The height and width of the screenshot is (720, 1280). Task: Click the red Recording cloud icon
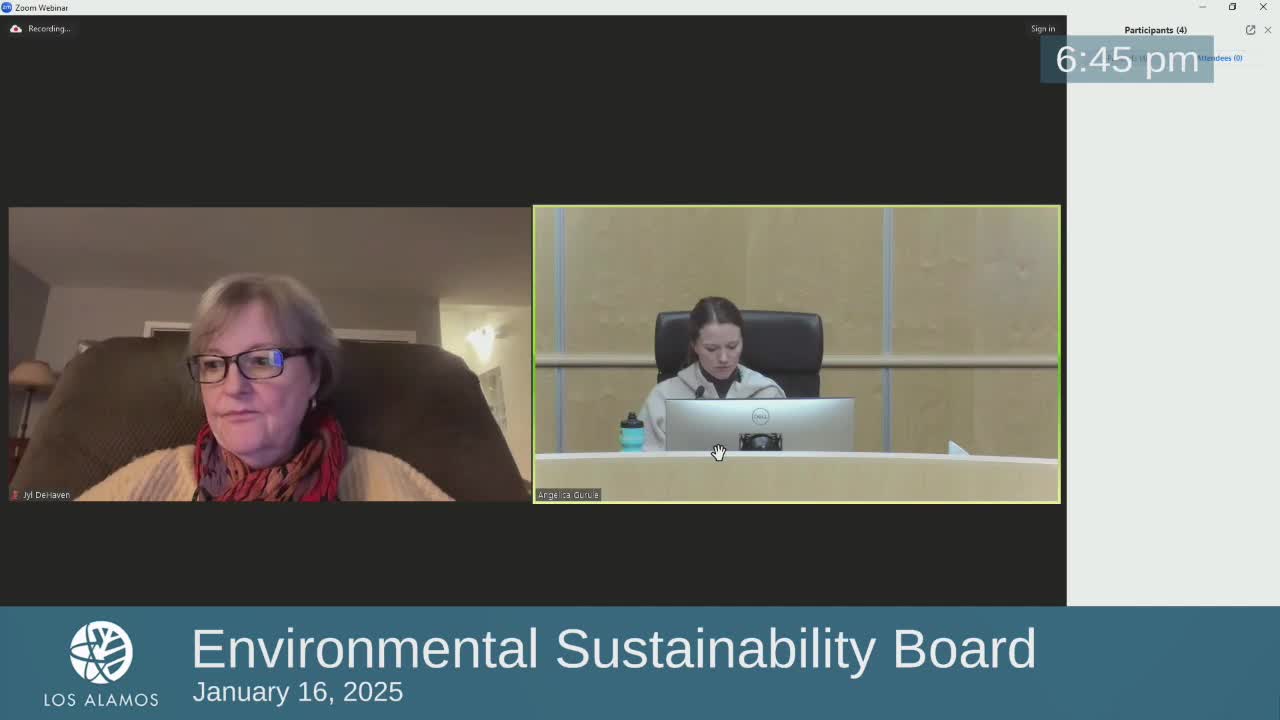(16, 29)
